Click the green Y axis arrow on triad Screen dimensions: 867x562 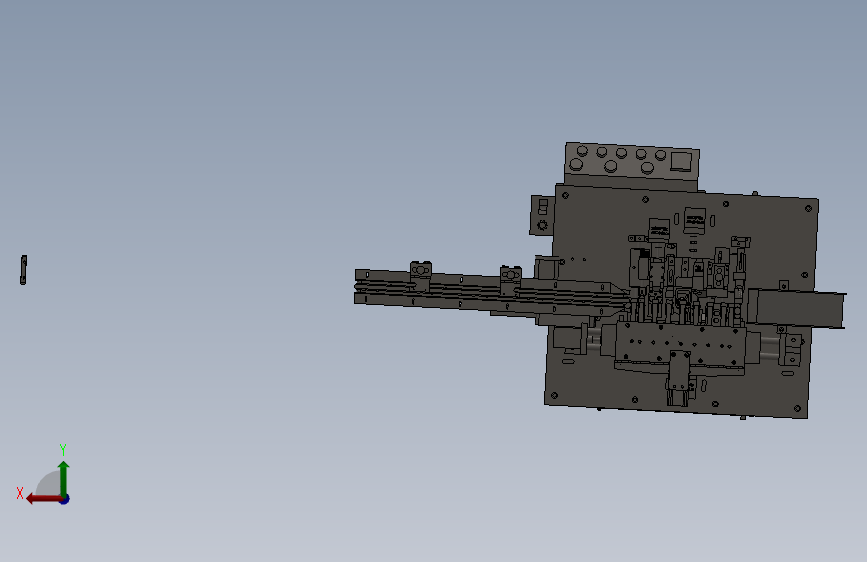64,477
